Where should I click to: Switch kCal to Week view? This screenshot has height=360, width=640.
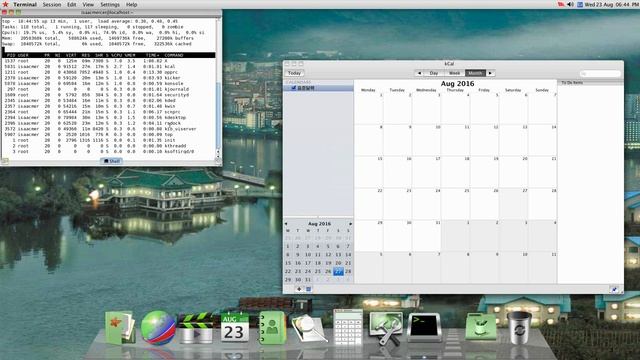455,73
